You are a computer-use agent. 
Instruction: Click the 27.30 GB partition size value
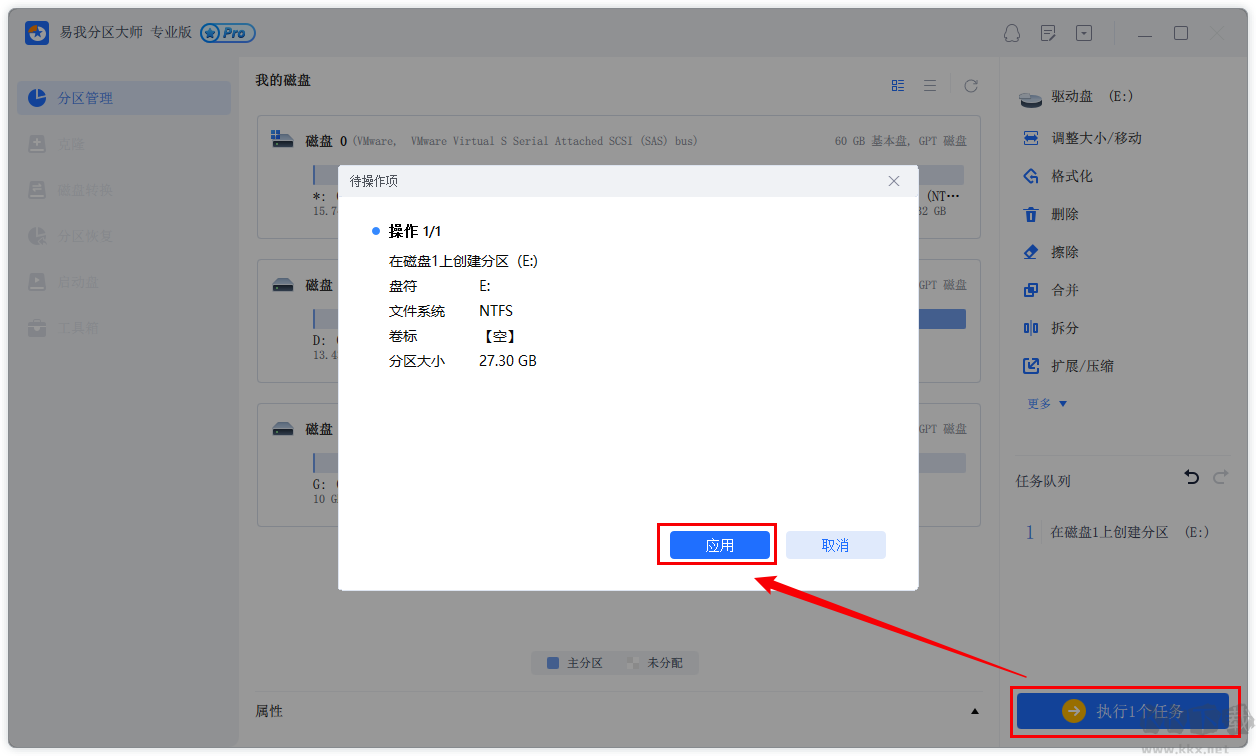[508, 361]
